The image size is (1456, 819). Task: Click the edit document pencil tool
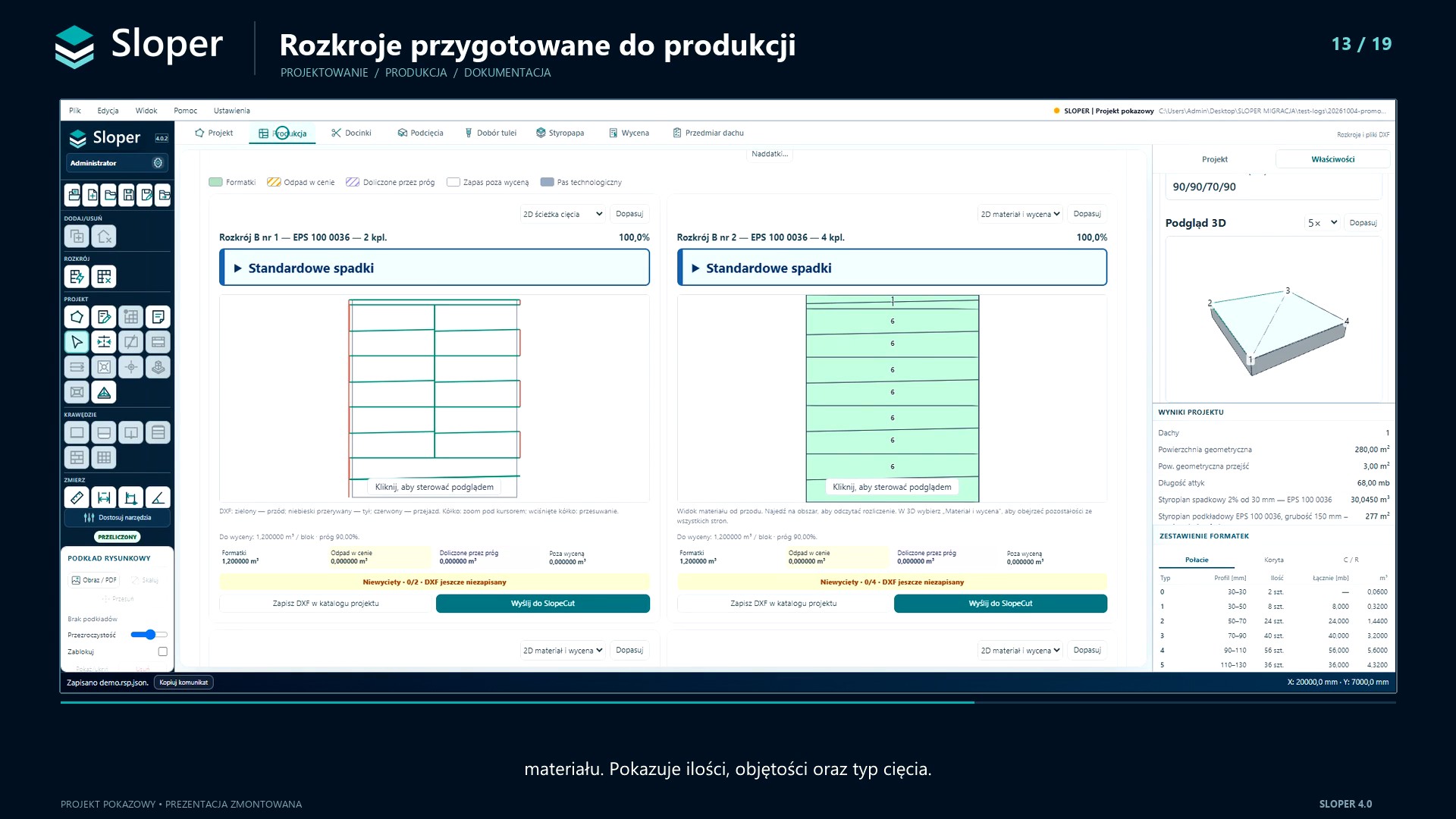point(104,317)
